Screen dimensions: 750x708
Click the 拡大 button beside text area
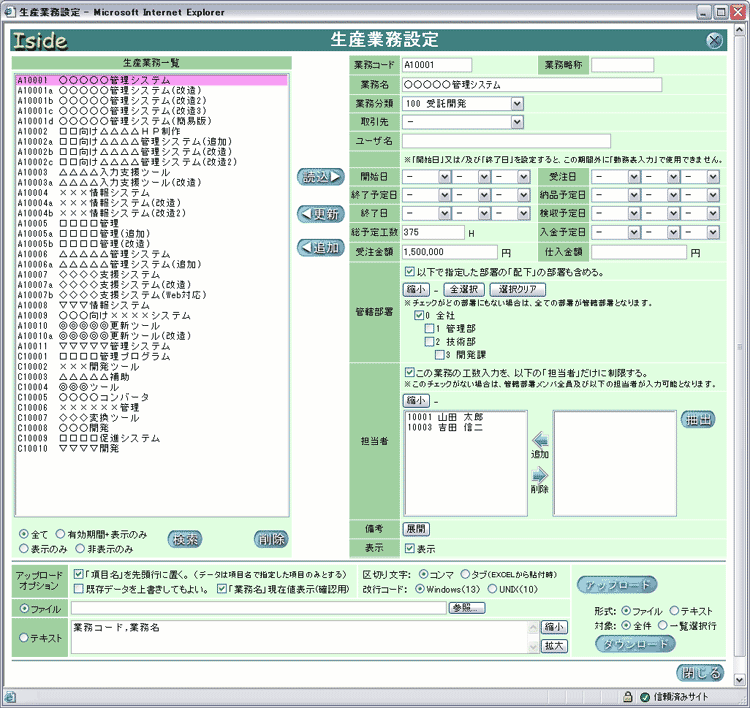pos(554,646)
